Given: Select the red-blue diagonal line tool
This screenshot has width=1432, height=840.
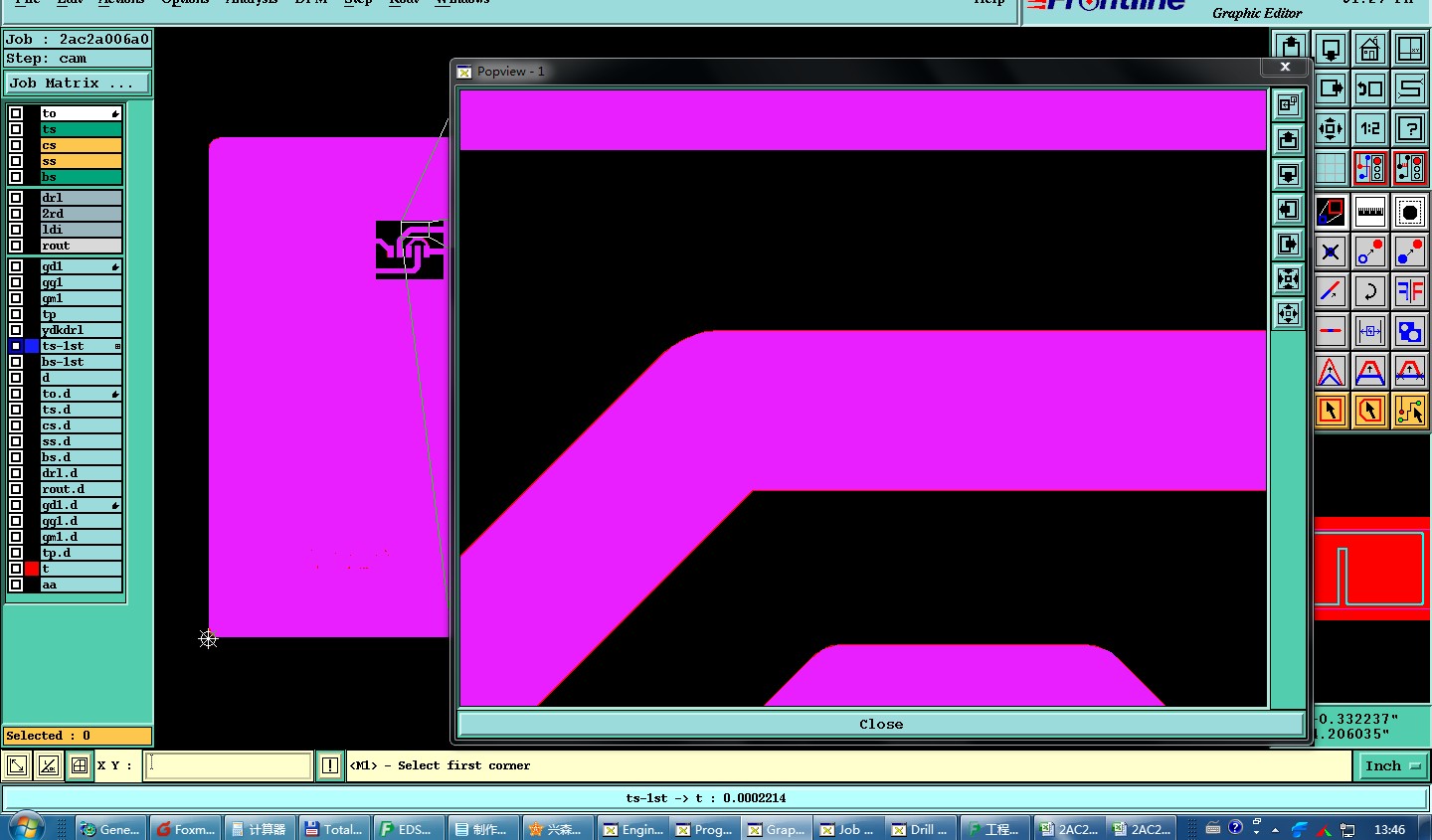Looking at the screenshot, I should [x=1331, y=291].
